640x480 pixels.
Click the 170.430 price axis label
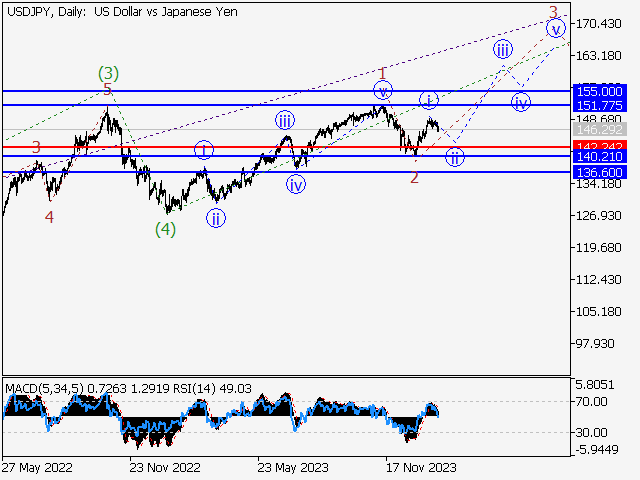(x=598, y=24)
